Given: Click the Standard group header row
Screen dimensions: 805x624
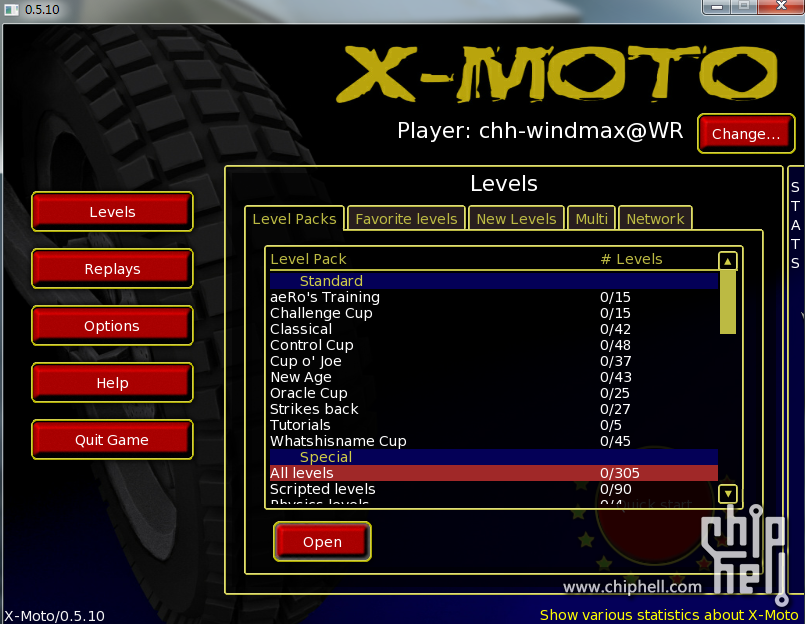Looking at the screenshot, I should (494, 280).
